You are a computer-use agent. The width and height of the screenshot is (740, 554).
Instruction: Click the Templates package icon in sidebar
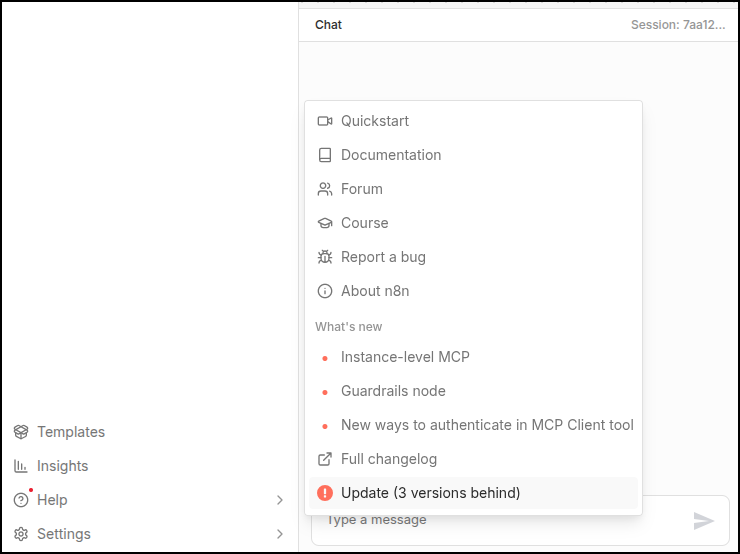tap(20, 432)
